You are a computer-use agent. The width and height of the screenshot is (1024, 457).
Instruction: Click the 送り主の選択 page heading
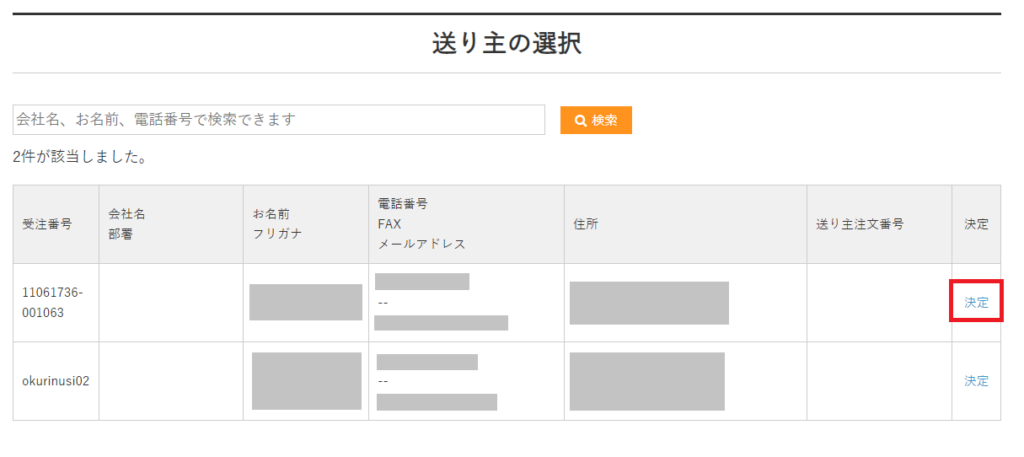[x=506, y=43]
